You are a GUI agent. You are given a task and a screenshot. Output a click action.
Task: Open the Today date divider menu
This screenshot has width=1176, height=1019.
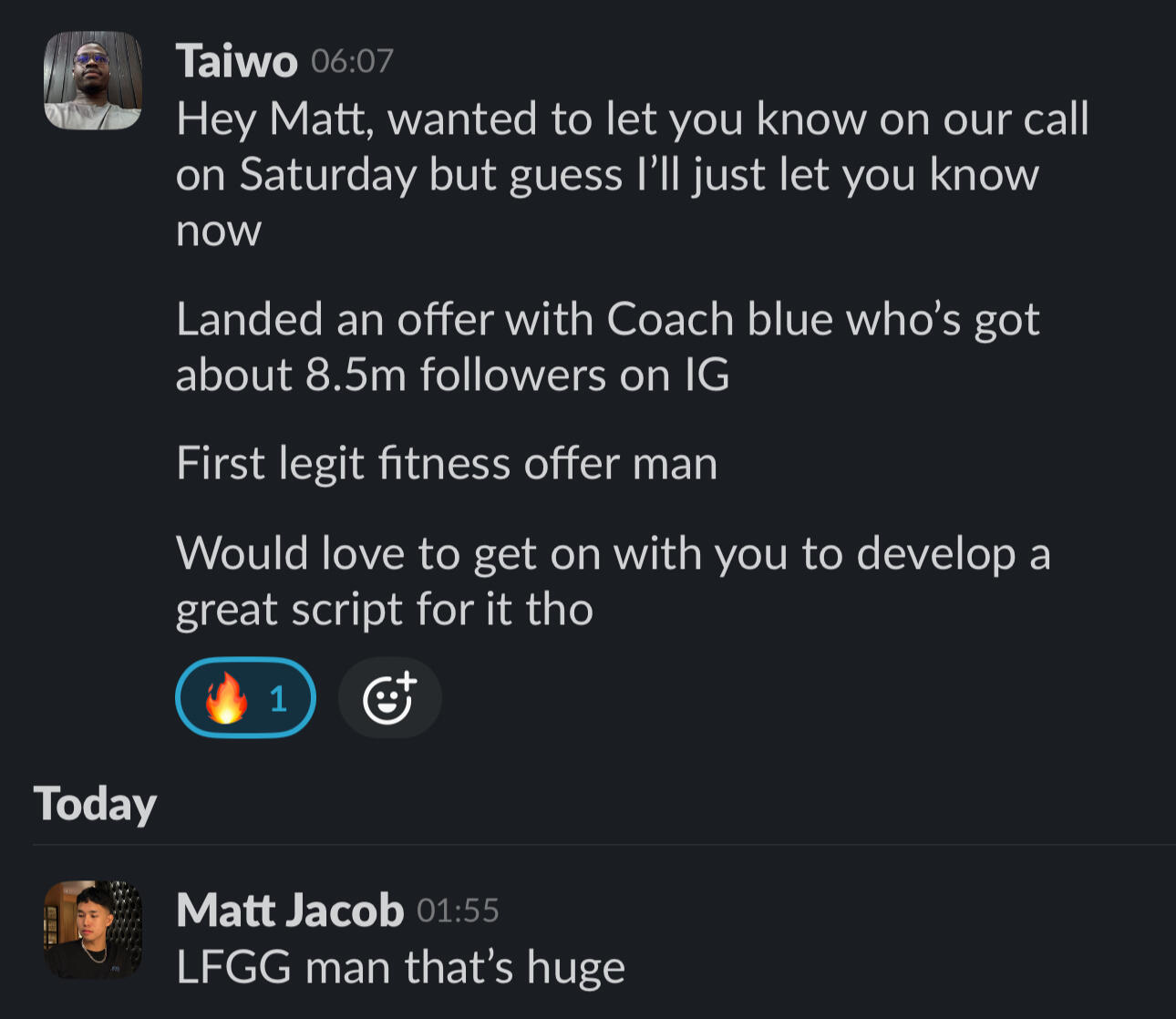point(95,805)
